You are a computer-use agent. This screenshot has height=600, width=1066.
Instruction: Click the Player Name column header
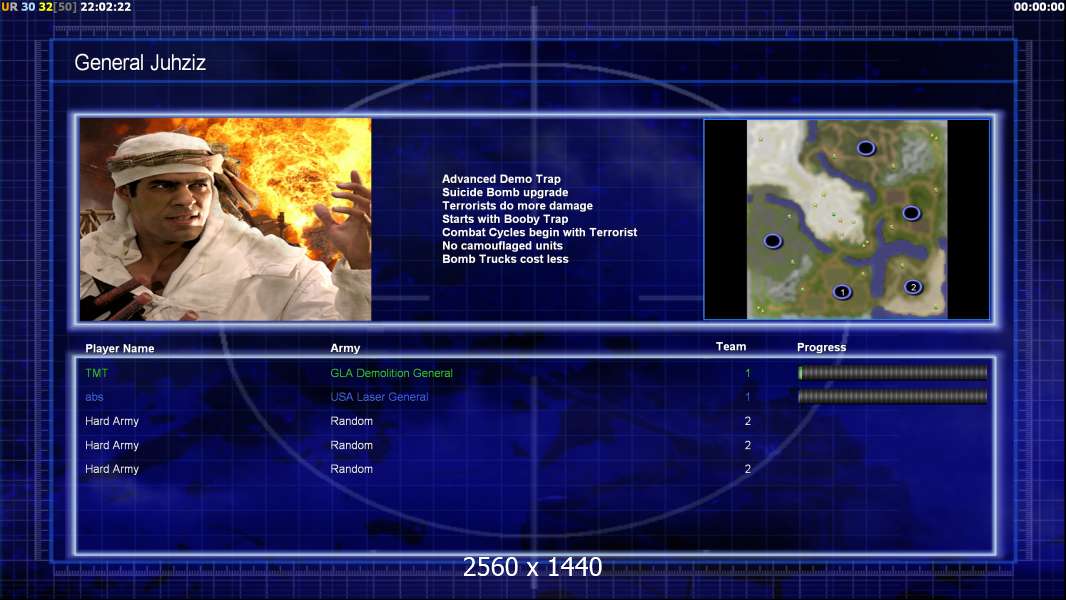point(119,349)
